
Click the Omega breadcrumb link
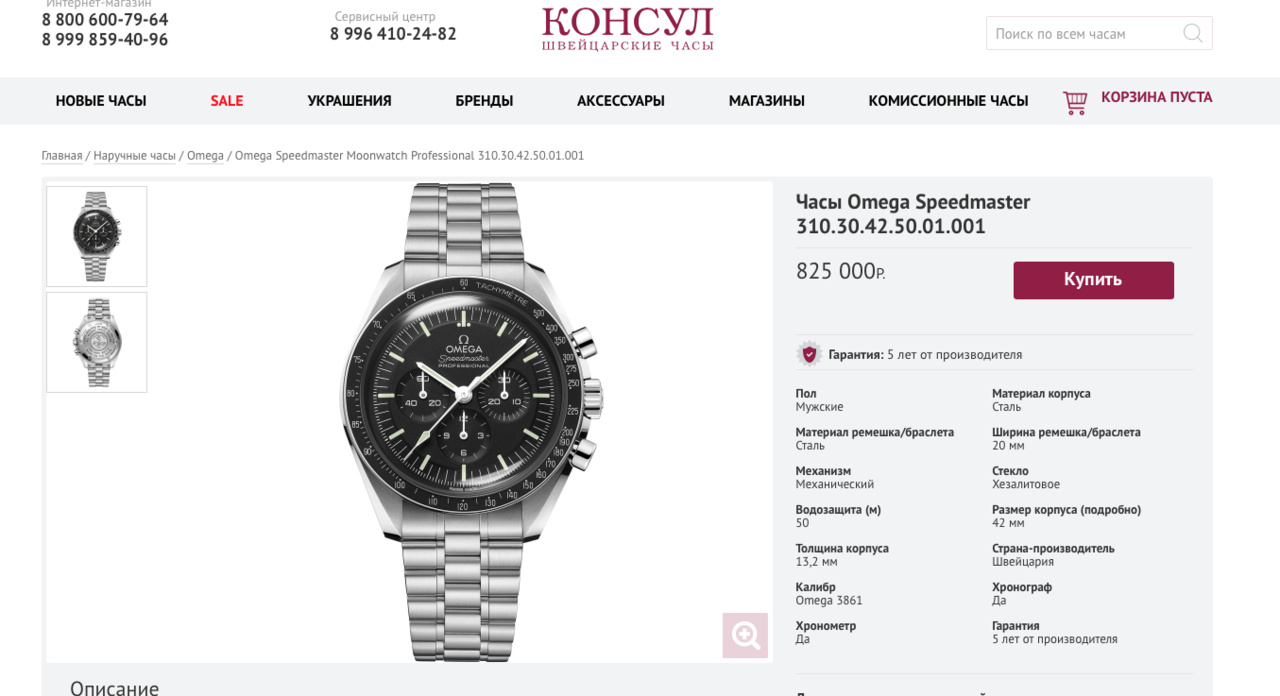[x=205, y=156]
